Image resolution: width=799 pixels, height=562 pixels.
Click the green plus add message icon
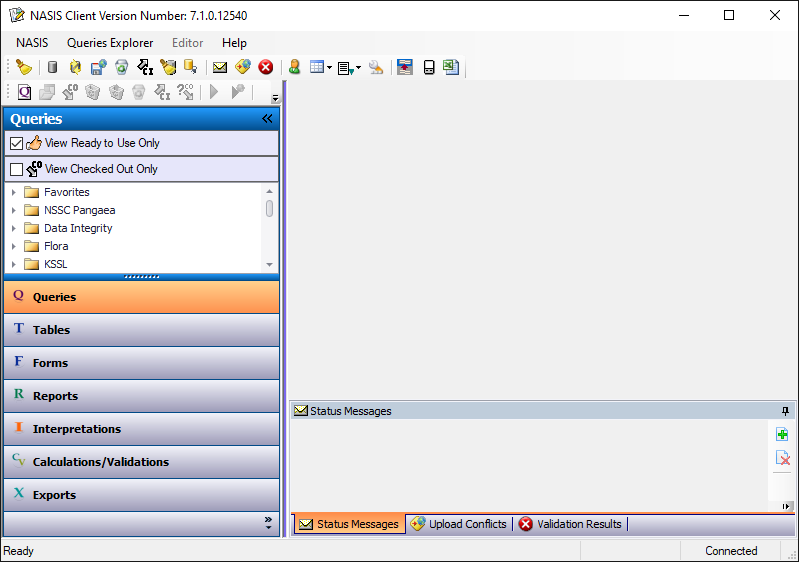click(x=782, y=435)
